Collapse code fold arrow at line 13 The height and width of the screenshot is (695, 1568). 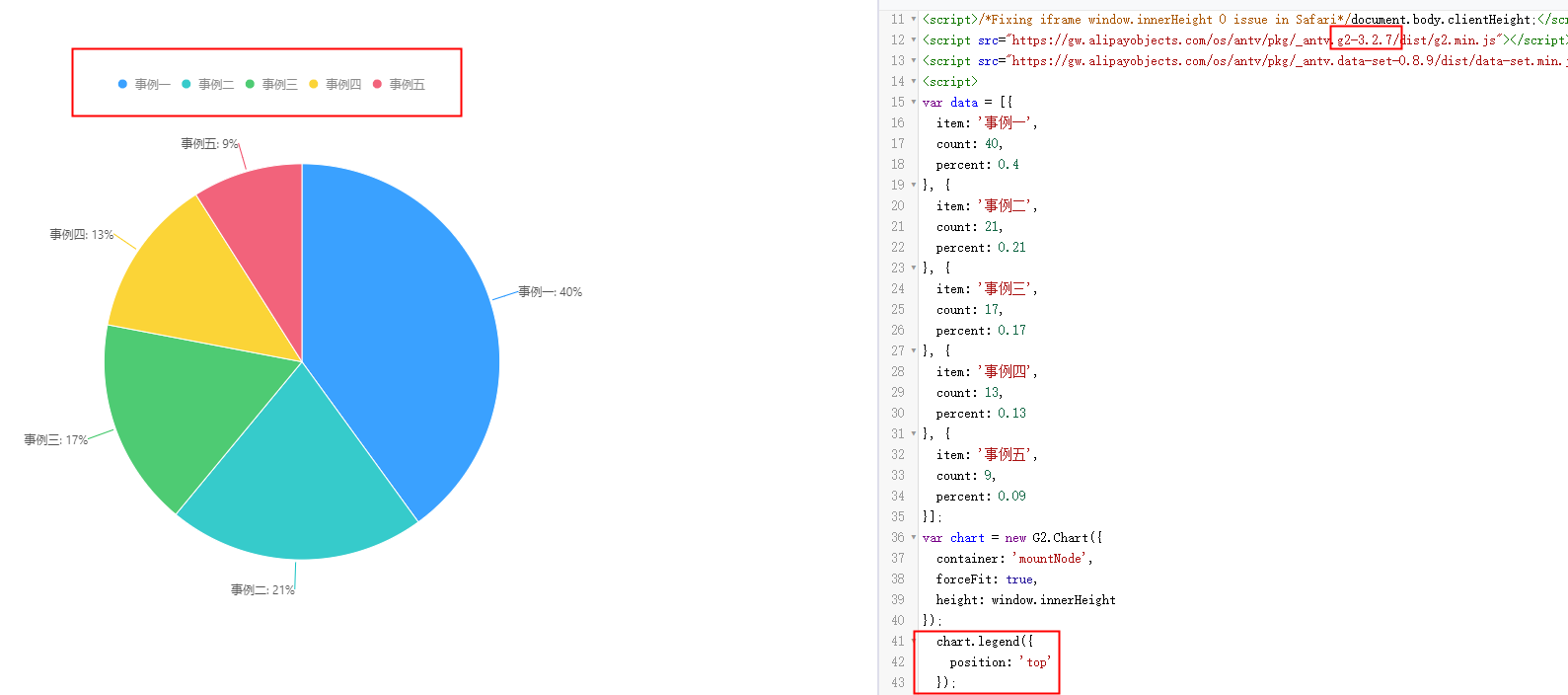914,61
